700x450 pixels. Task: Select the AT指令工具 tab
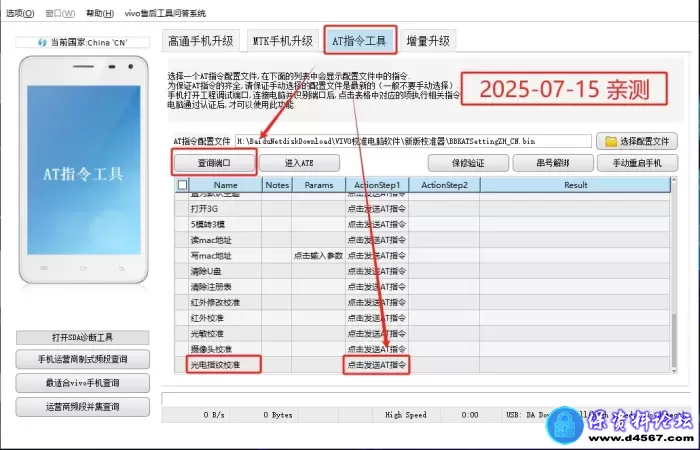click(x=359, y=41)
